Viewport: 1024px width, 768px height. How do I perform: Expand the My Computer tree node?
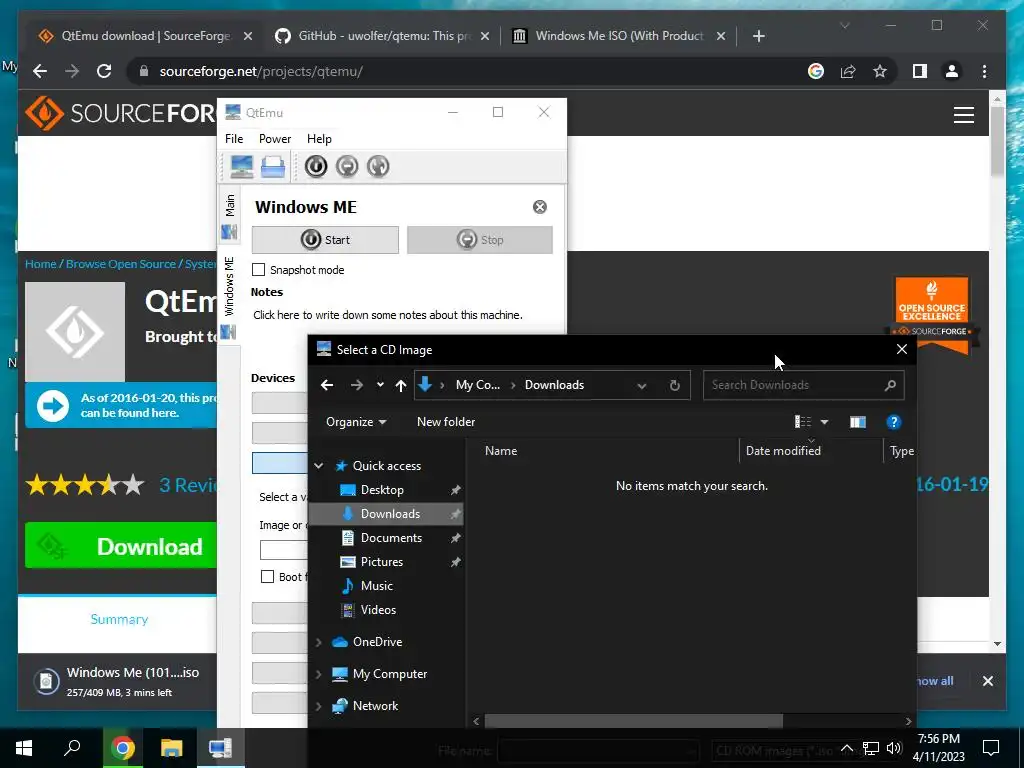319,674
